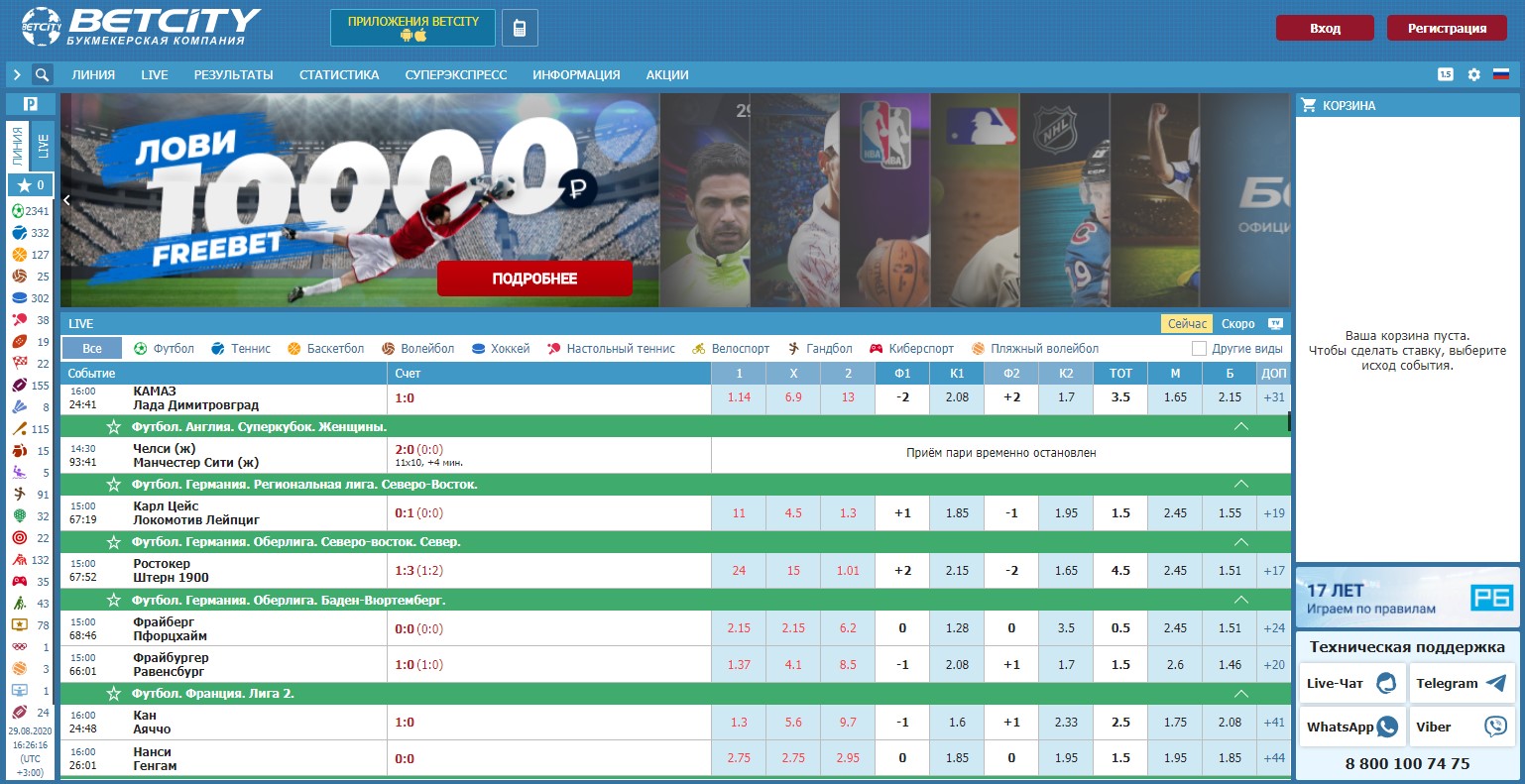The height and width of the screenshot is (784, 1525).
Task: Open the СТАТИСТИКА menu item
Action: (339, 74)
